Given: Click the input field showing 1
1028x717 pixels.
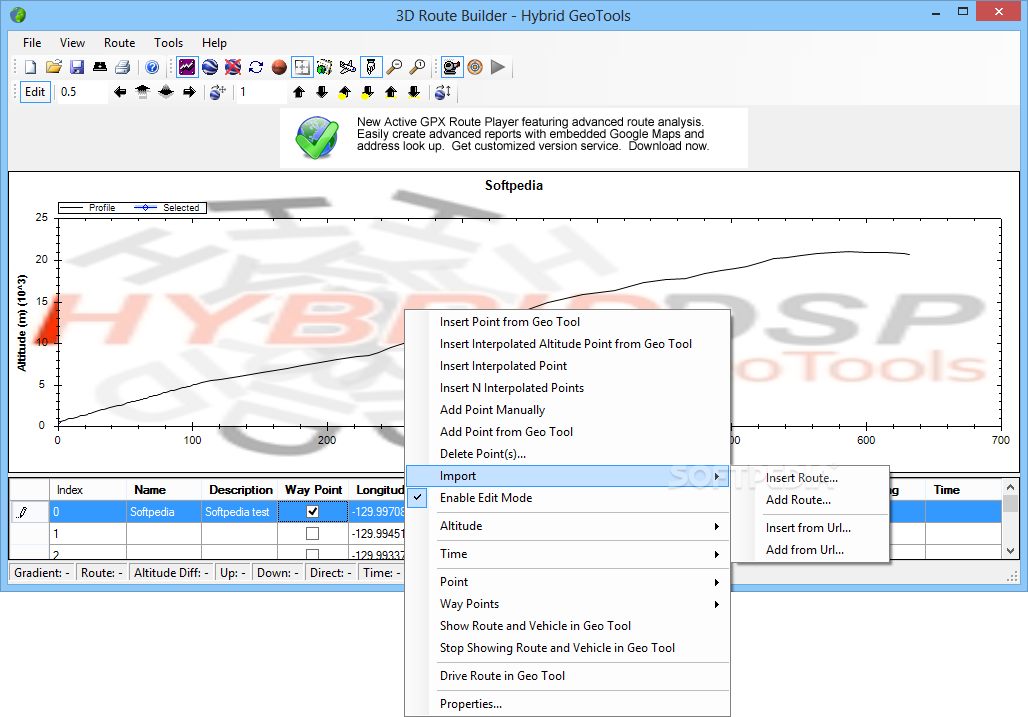Looking at the screenshot, I should (x=262, y=92).
